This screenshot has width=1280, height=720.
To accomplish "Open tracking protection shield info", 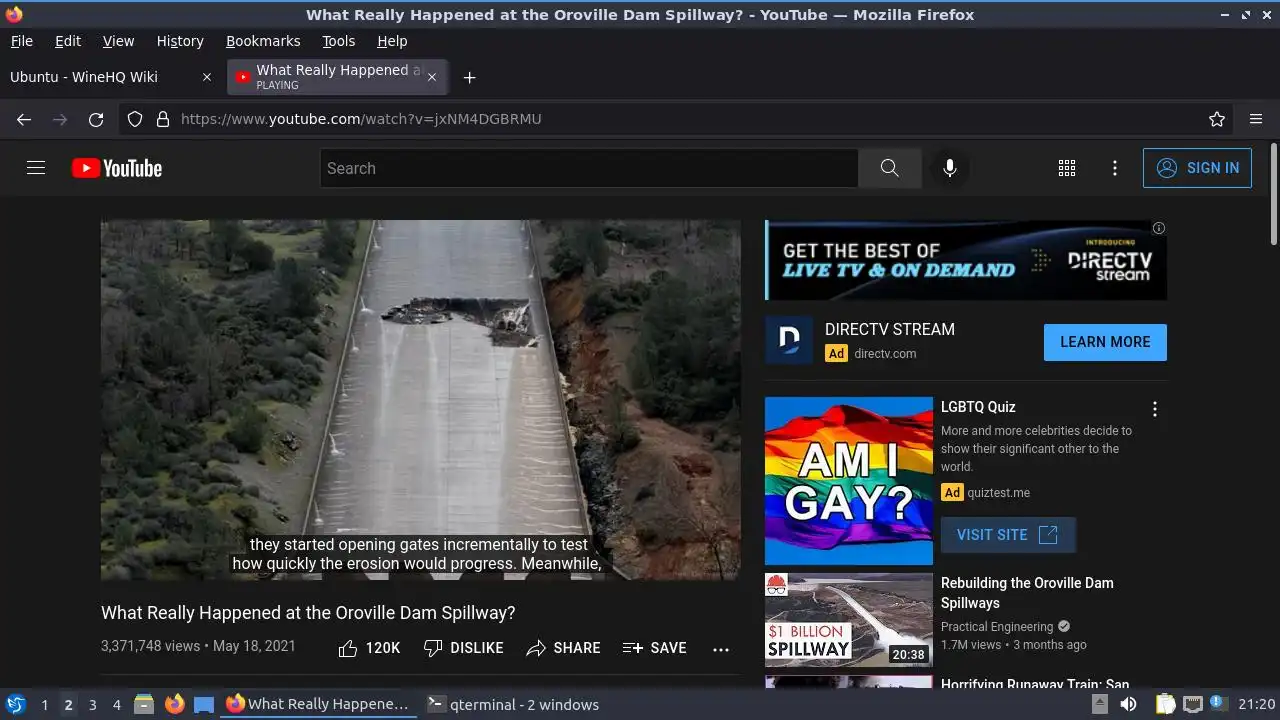I will 135,119.
